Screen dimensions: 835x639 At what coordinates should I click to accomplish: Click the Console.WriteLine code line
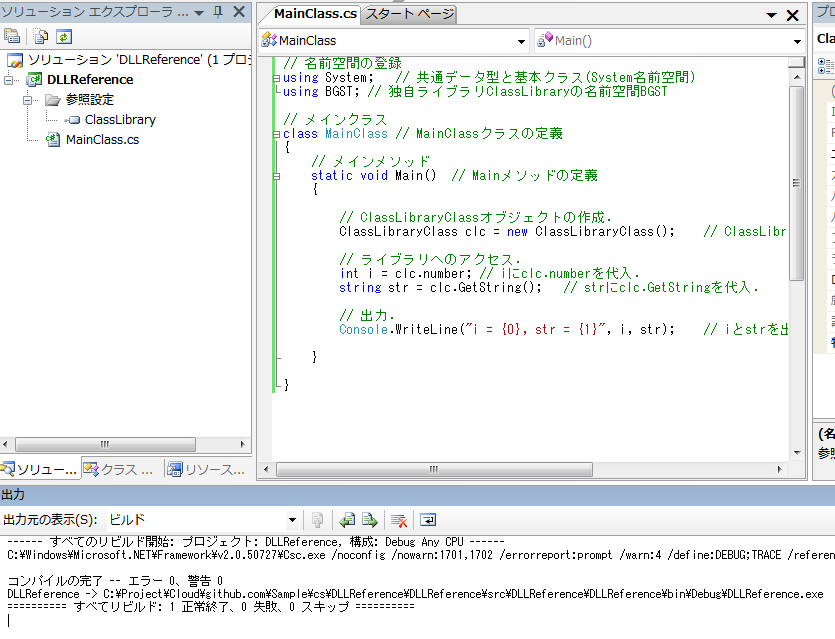563,330
